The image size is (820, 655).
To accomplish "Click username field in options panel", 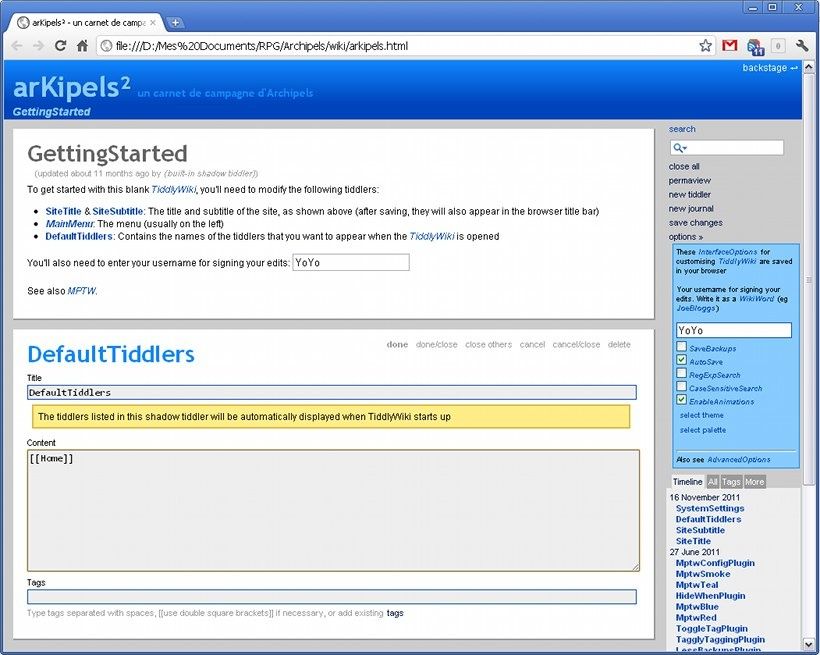I will pyautogui.click(x=734, y=330).
